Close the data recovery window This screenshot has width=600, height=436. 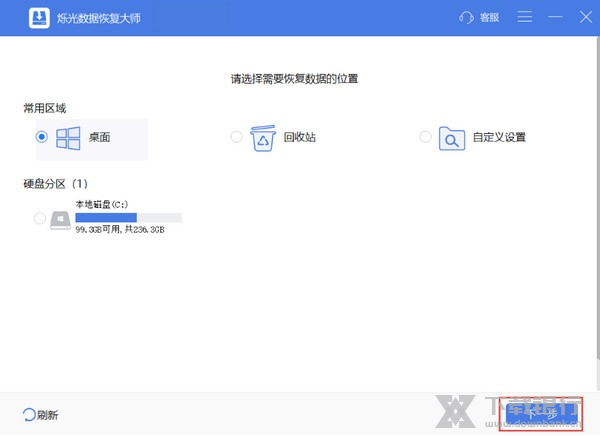583,18
